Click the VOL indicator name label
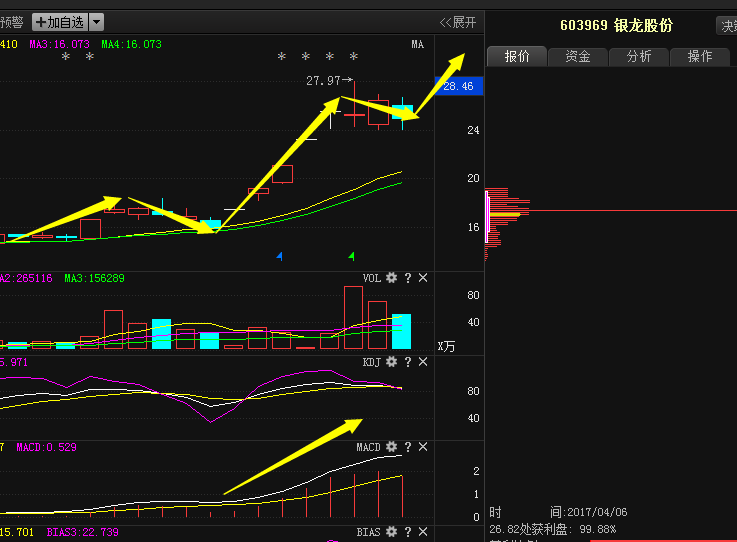 372,278
